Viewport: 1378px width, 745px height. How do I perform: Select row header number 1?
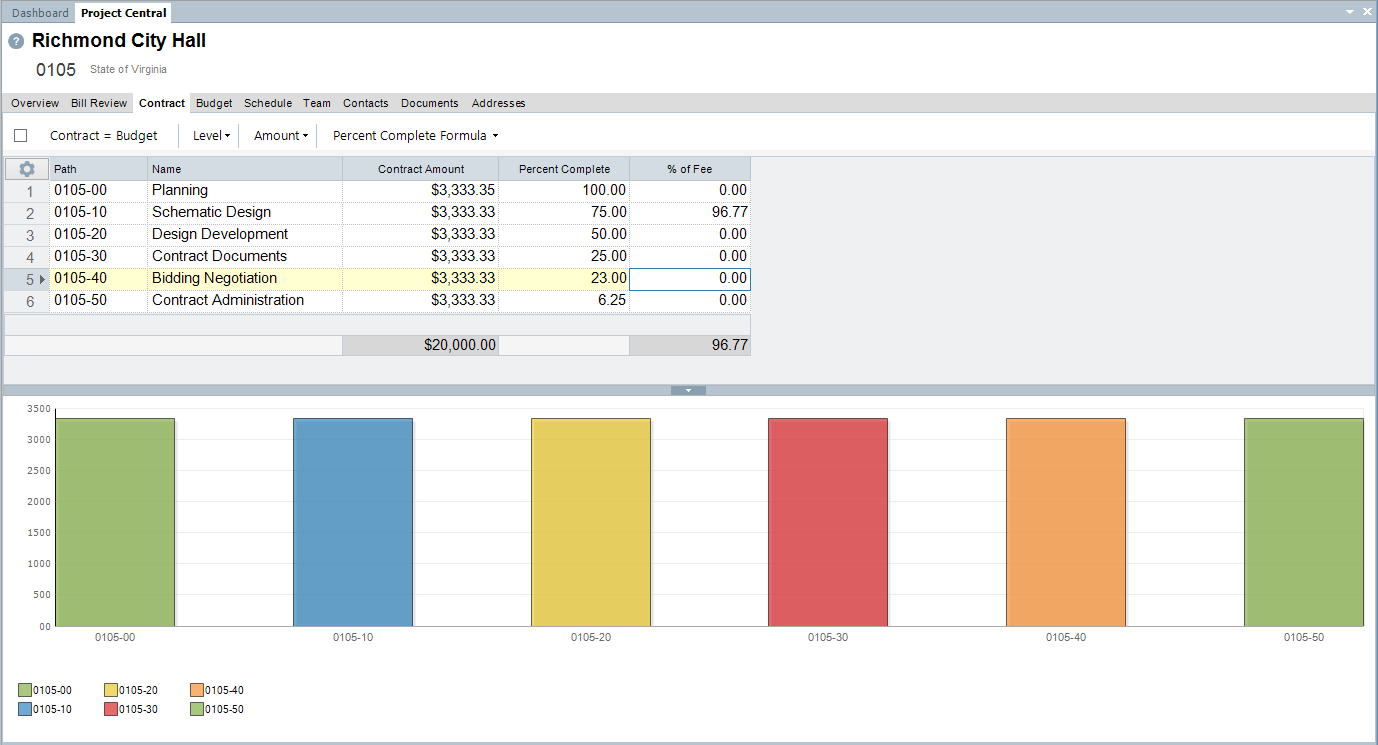[27, 191]
